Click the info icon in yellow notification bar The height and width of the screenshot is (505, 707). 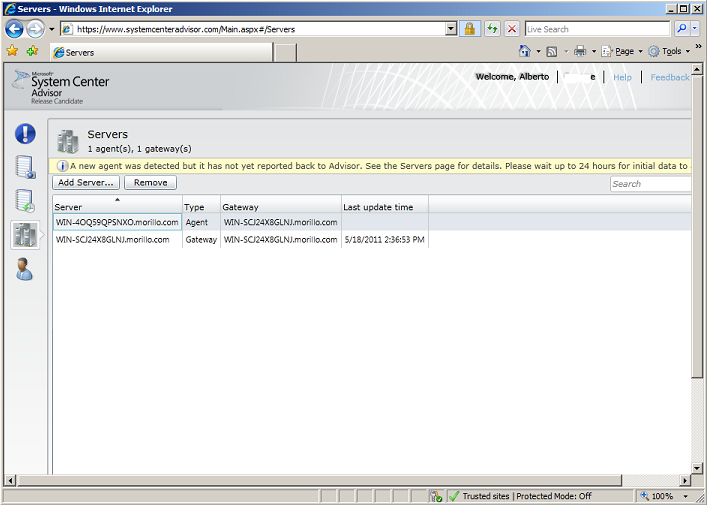62,166
